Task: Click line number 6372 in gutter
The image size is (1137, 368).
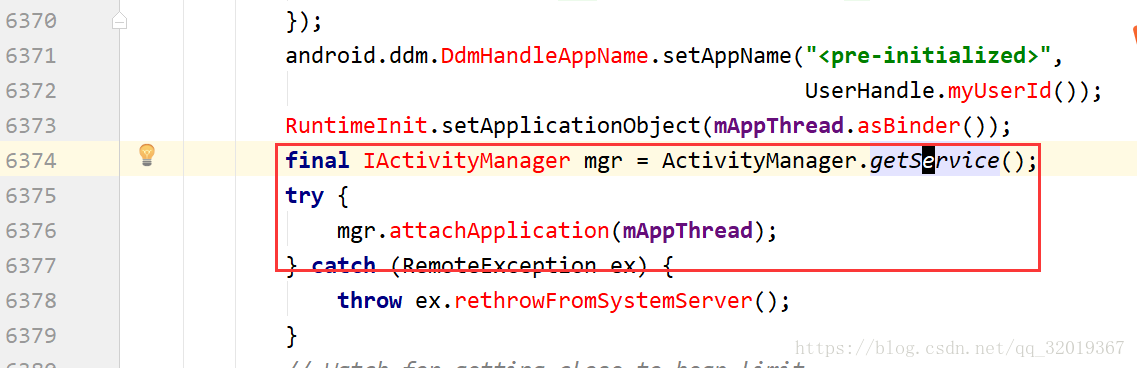Action: (31, 91)
